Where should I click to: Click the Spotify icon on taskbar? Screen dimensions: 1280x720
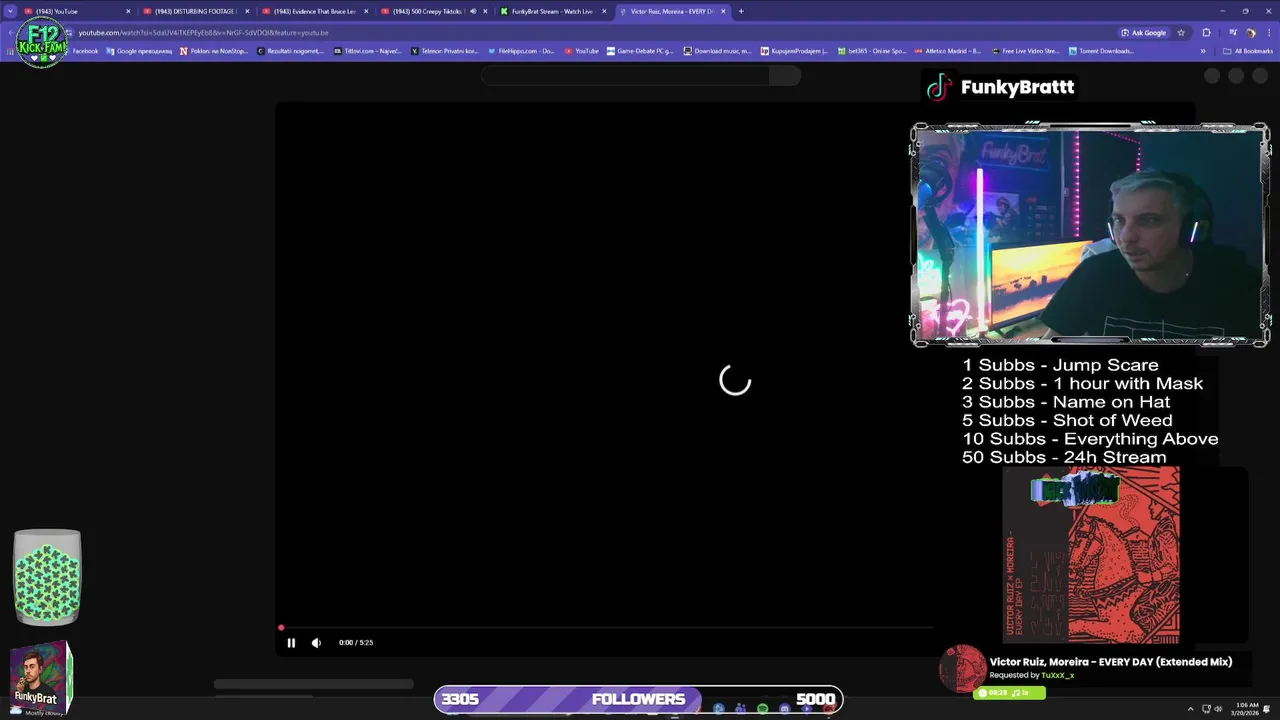click(762, 709)
